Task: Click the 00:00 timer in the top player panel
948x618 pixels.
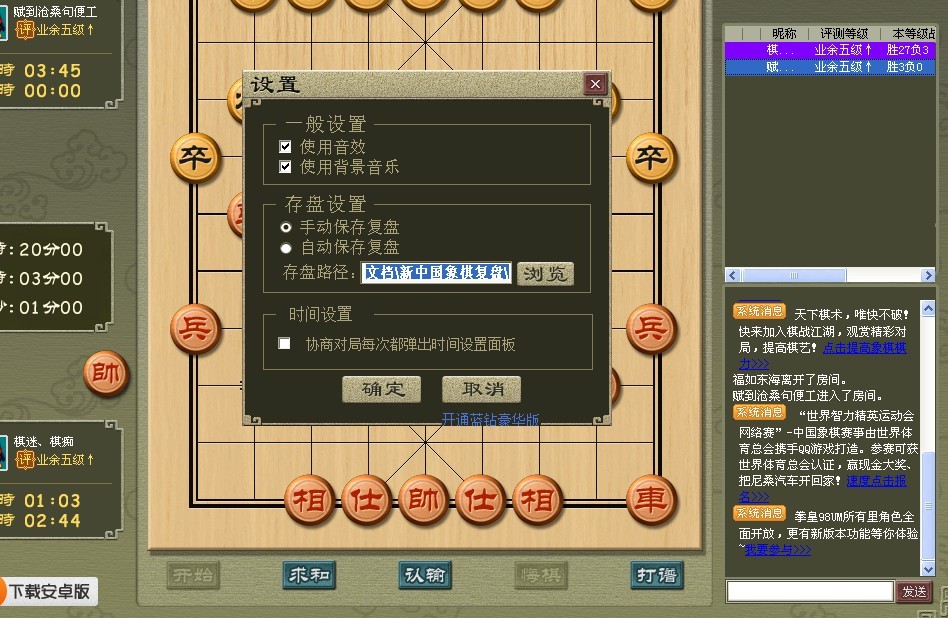Action: tap(53, 91)
